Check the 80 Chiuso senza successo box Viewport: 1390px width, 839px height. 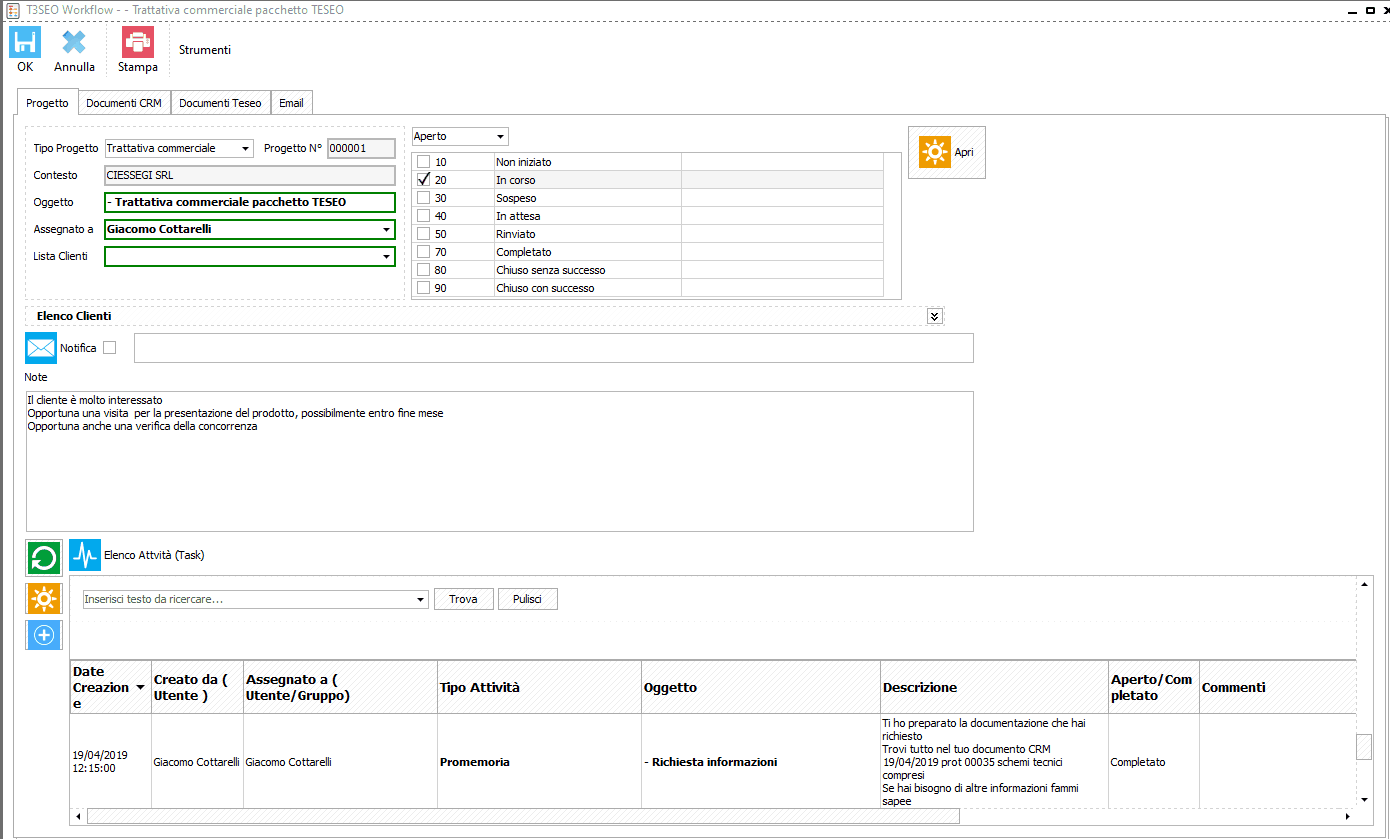[x=424, y=270]
